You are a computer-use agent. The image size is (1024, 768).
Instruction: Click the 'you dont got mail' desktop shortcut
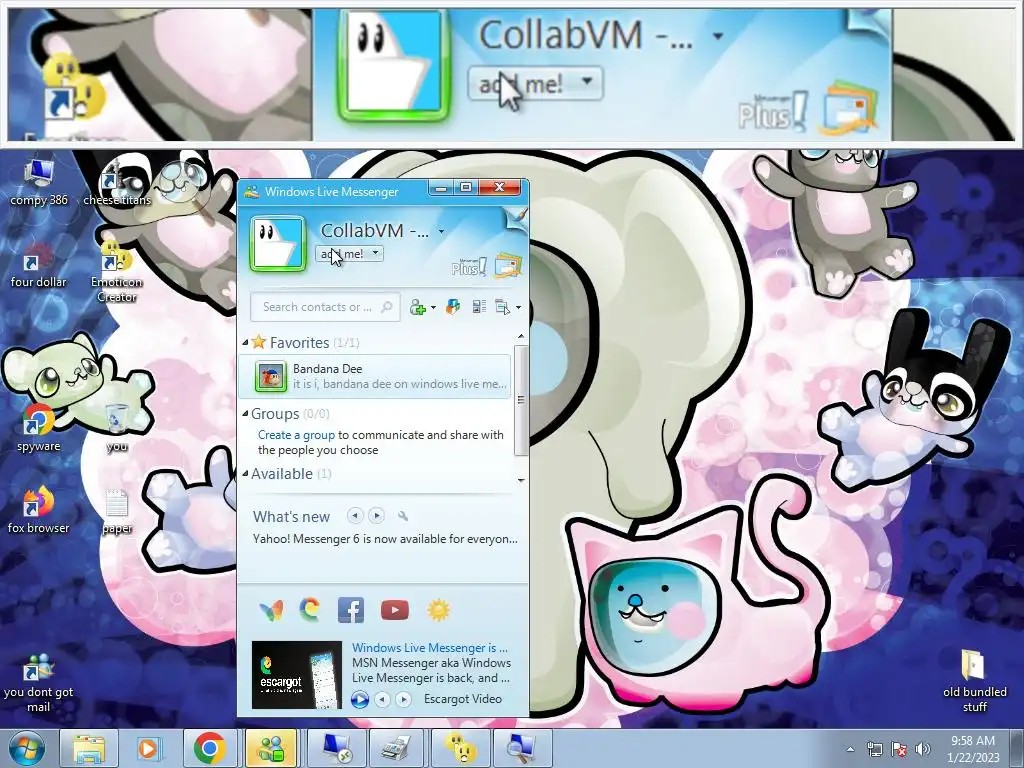click(39, 684)
